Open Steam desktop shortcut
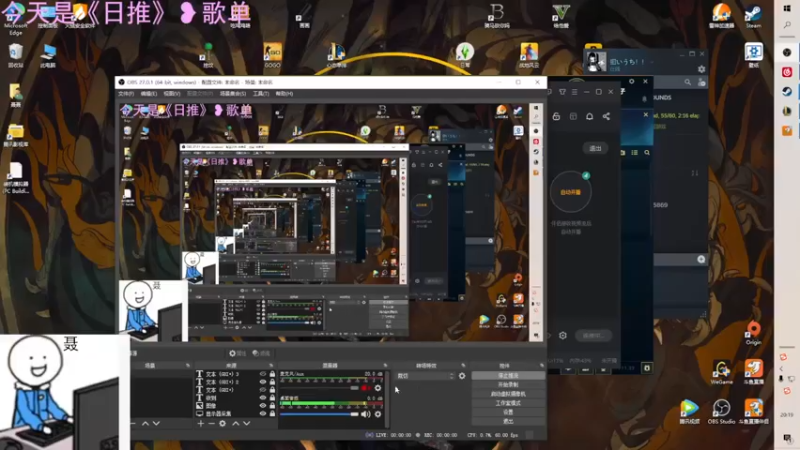 pos(753,16)
